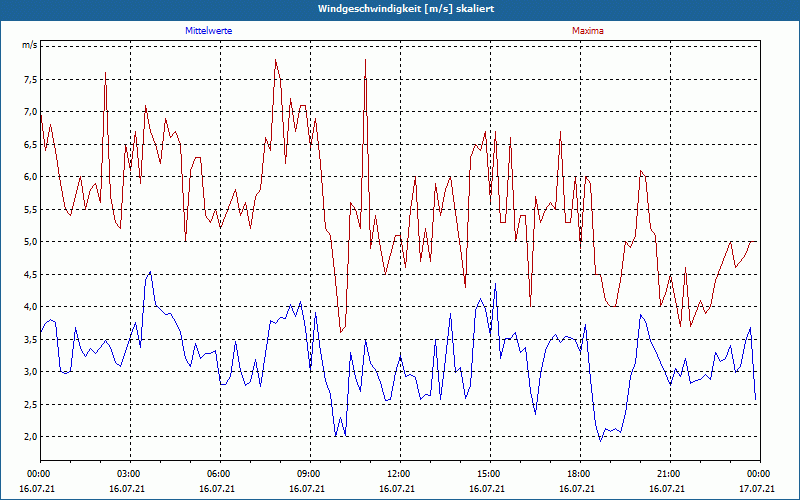Click the "6,0" y-axis value
Image resolution: width=800 pixels, height=500 pixels.
click(31, 177)
